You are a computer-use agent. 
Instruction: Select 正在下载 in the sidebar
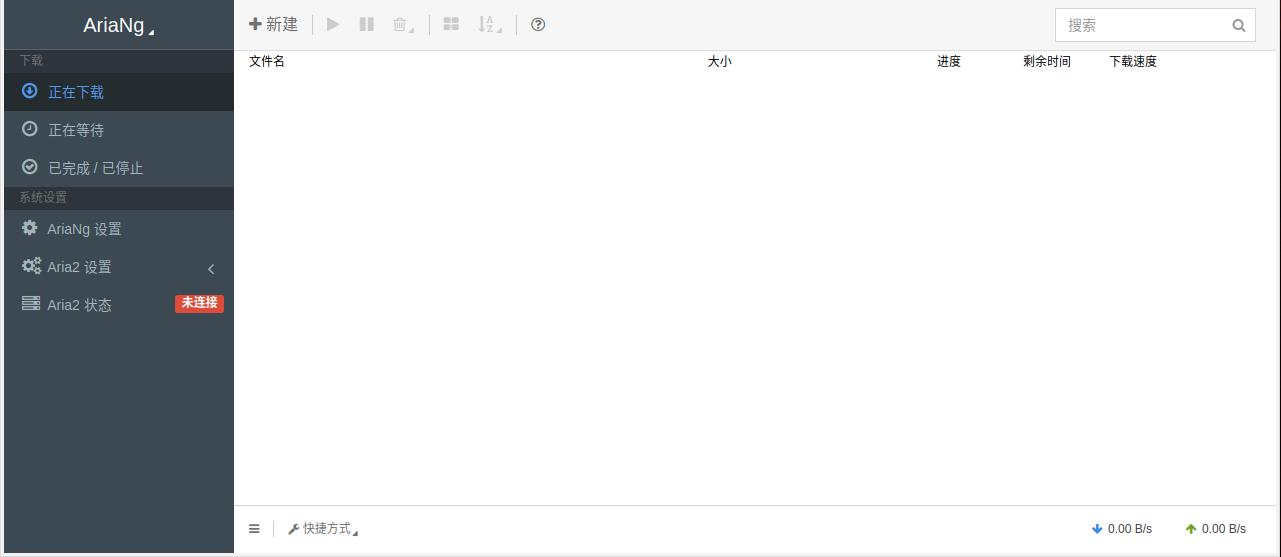(118, 92)
